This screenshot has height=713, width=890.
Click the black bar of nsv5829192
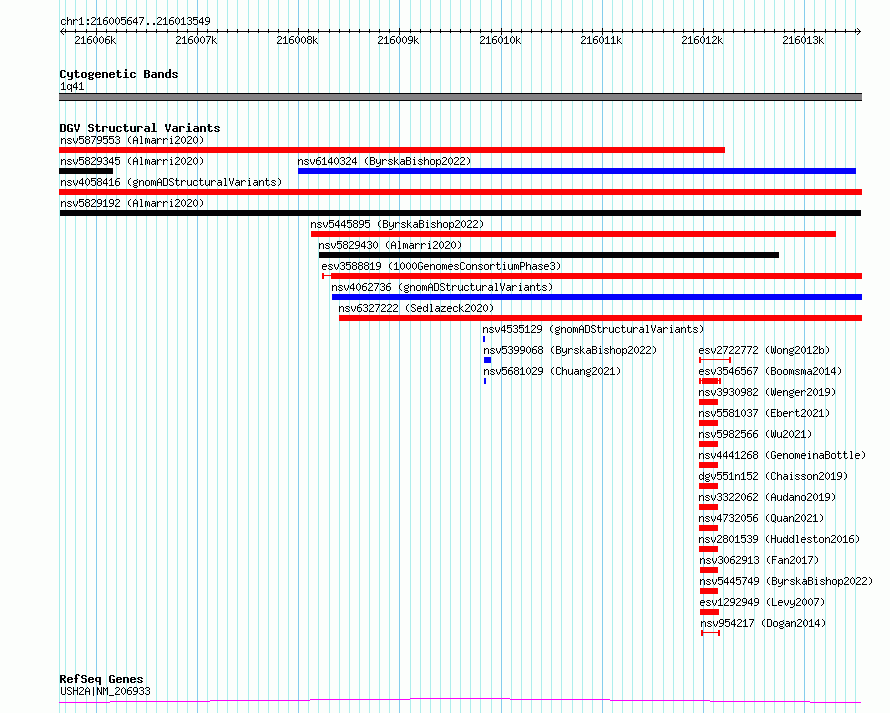[460, 213]
